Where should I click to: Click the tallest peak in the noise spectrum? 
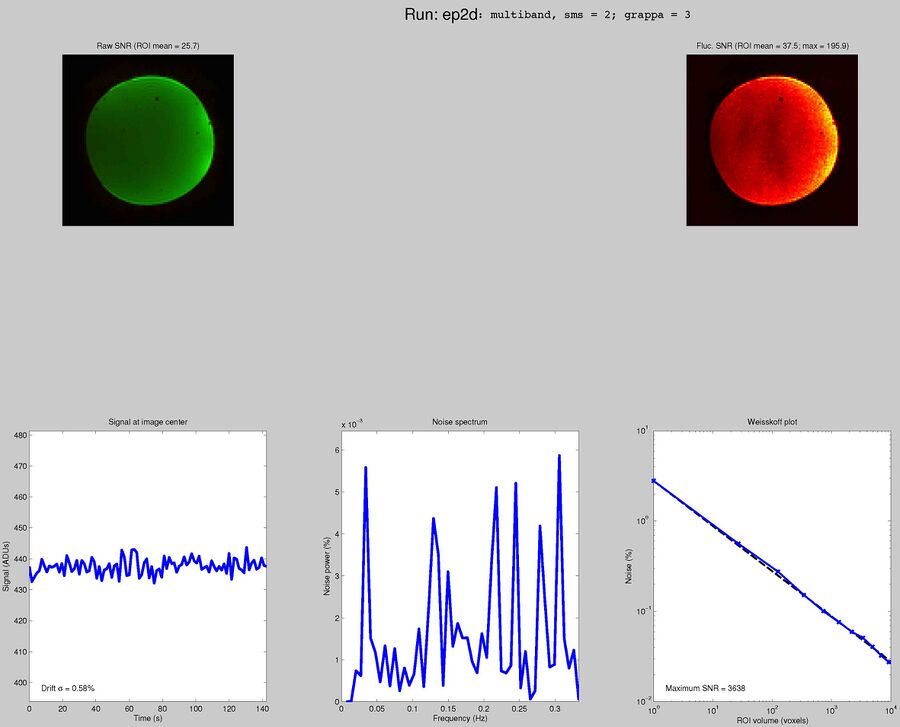560,456
